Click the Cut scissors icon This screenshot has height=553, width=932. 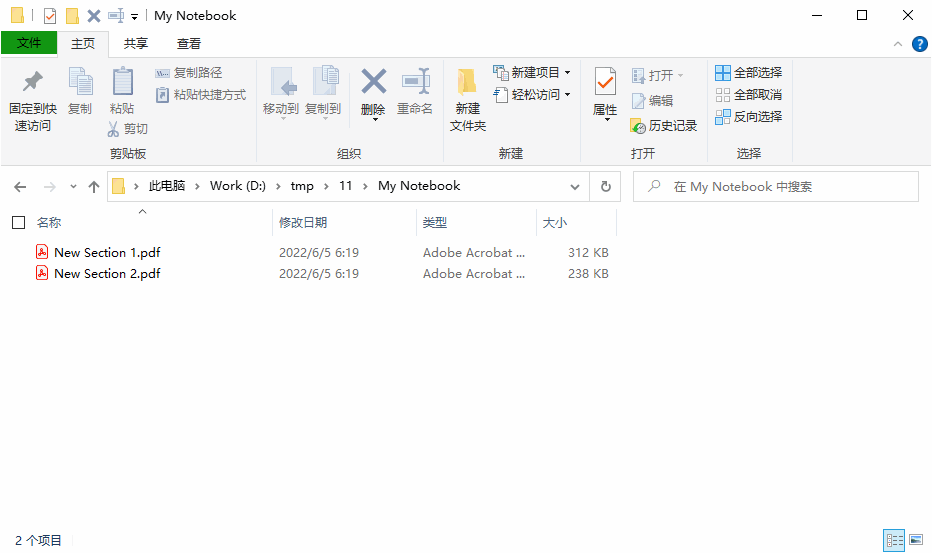pos(113,129)
